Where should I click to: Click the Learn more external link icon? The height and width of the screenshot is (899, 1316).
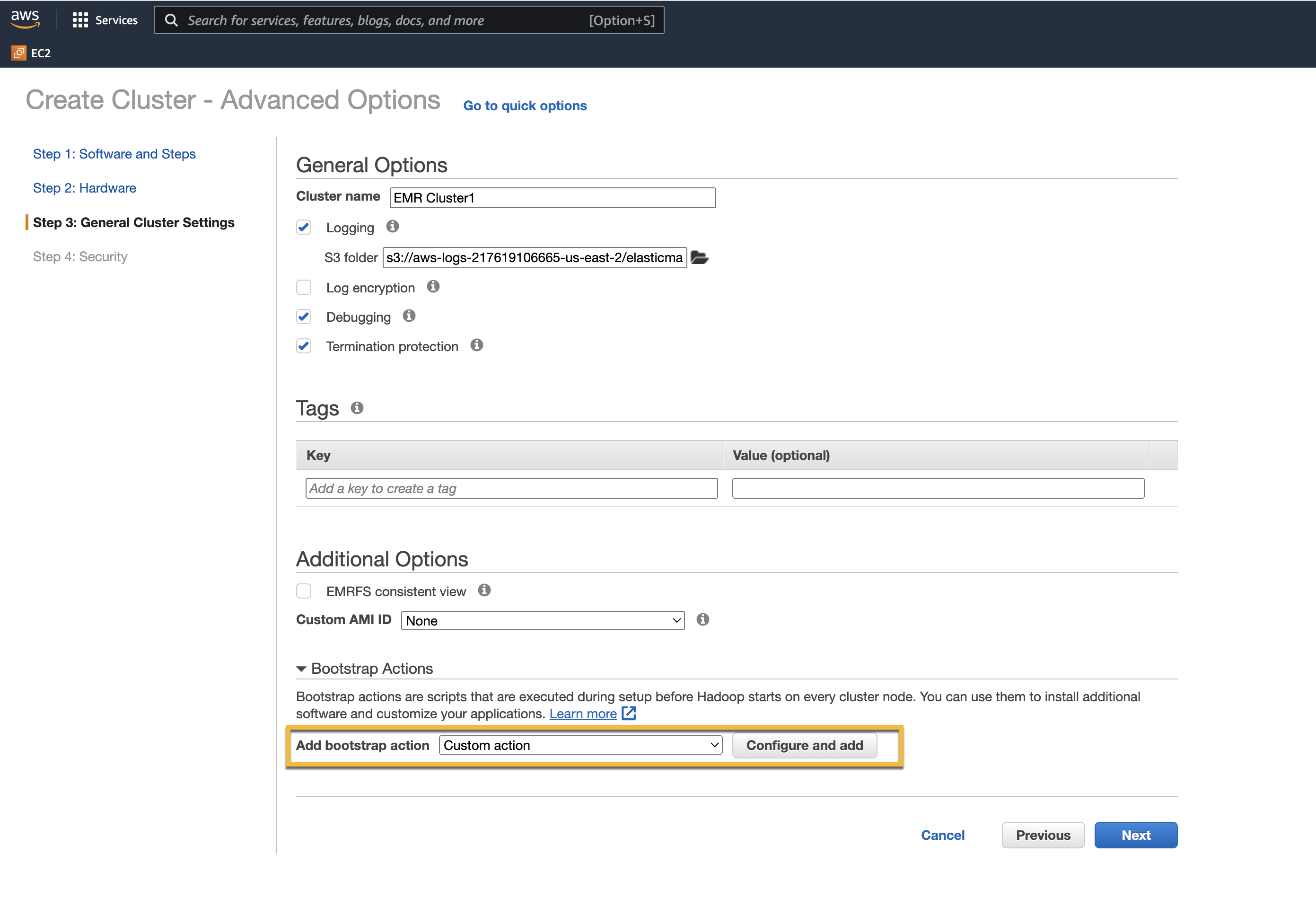629,713
